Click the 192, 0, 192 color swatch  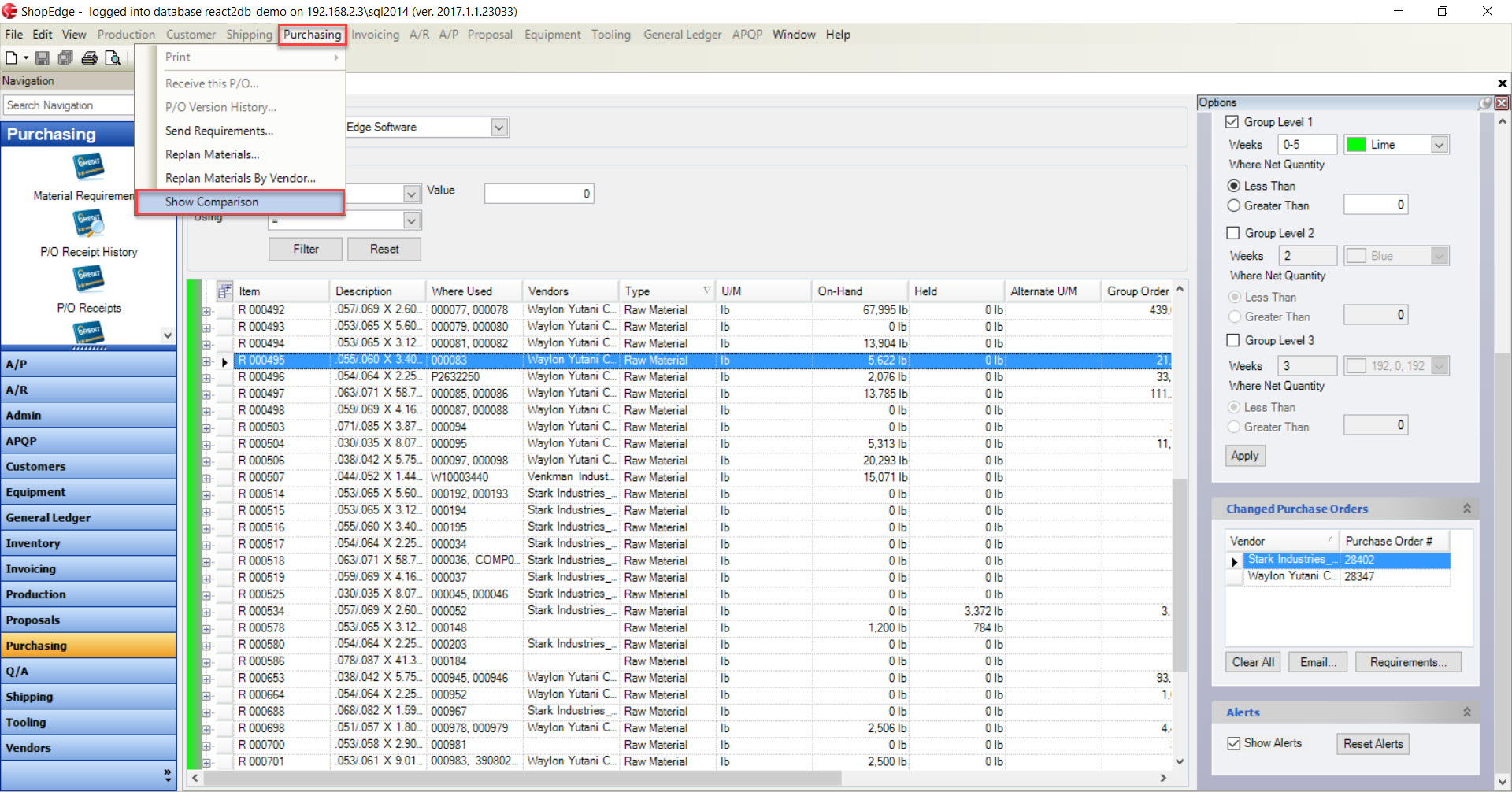click(x=1356, y=366)
